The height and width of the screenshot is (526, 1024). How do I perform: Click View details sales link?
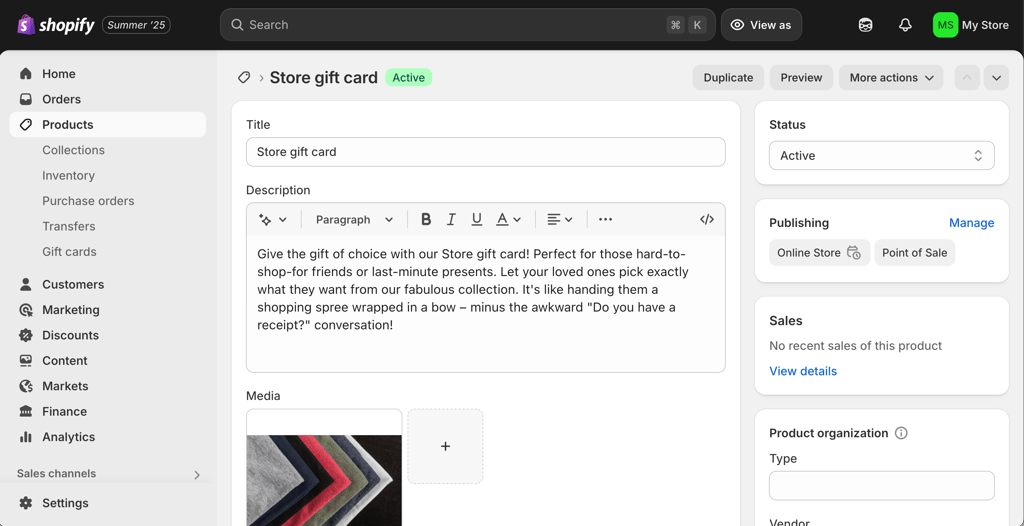tap(803, 371)
